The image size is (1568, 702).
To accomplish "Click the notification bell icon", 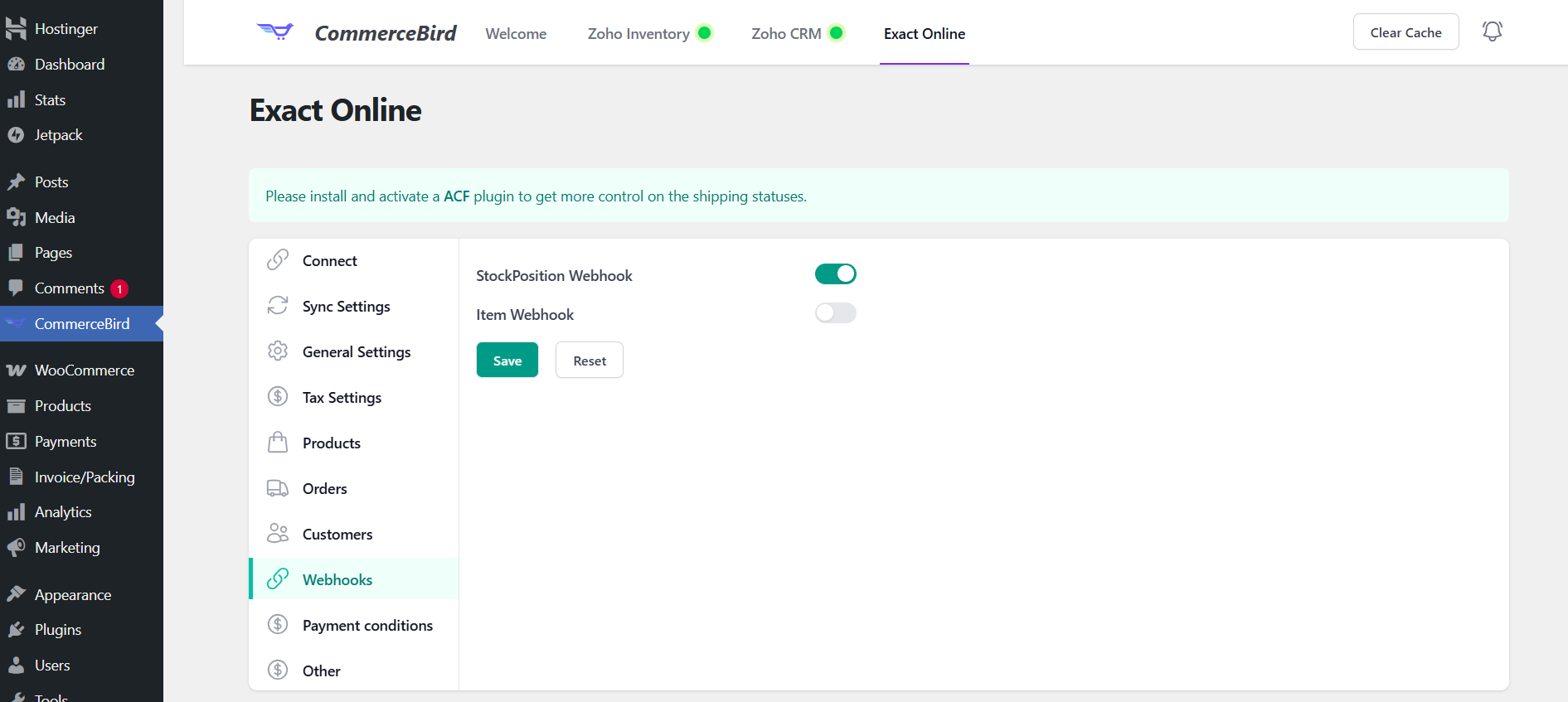I will [1492, 31].
